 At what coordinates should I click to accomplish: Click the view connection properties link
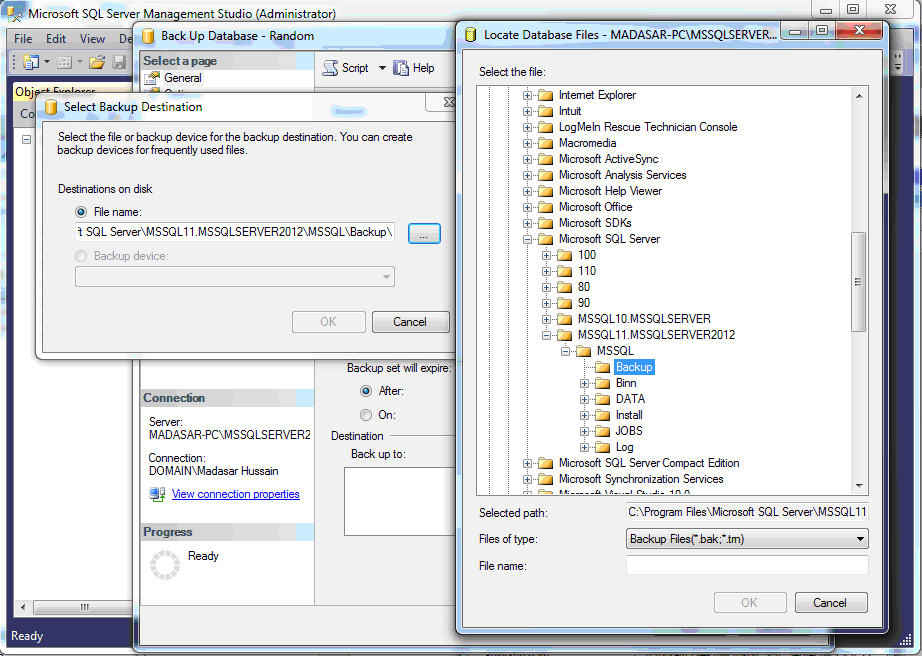click(x=235, y=494)
